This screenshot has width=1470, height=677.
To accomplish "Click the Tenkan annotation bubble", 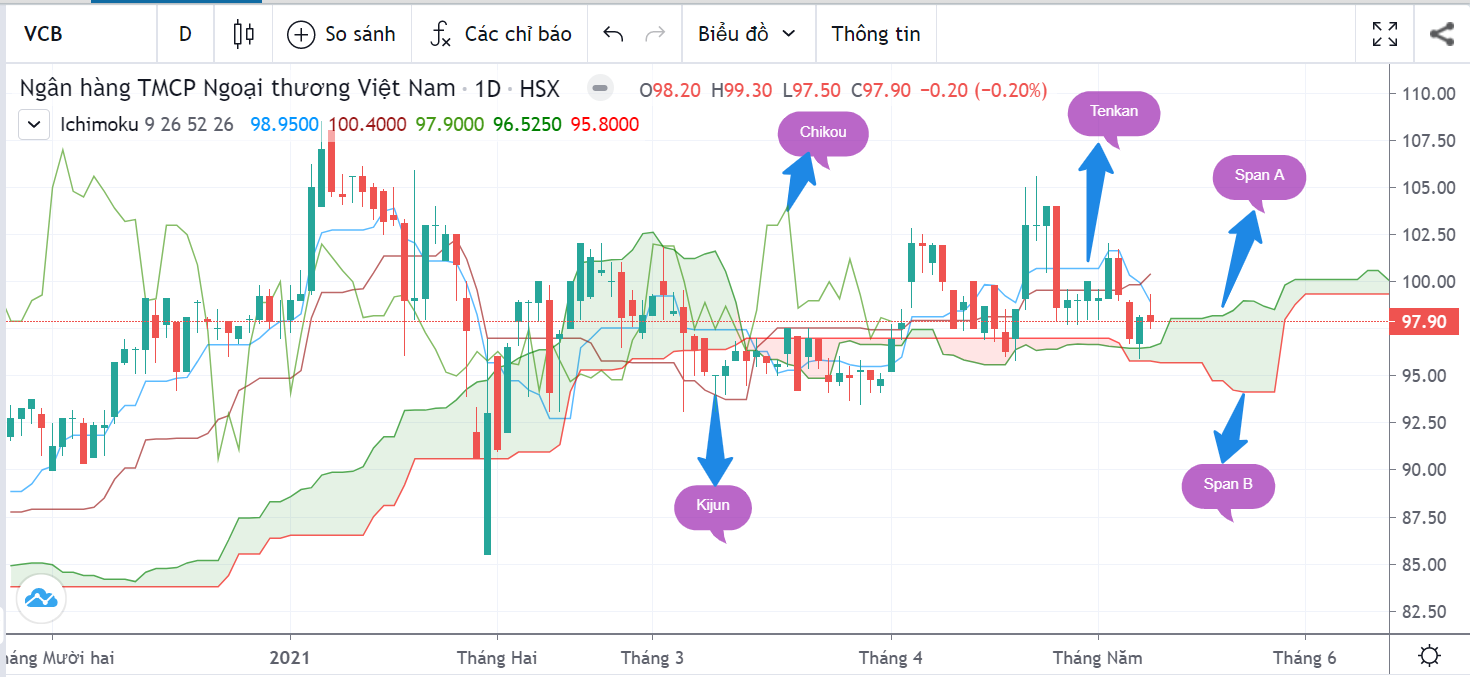I will click(1114, 115).
